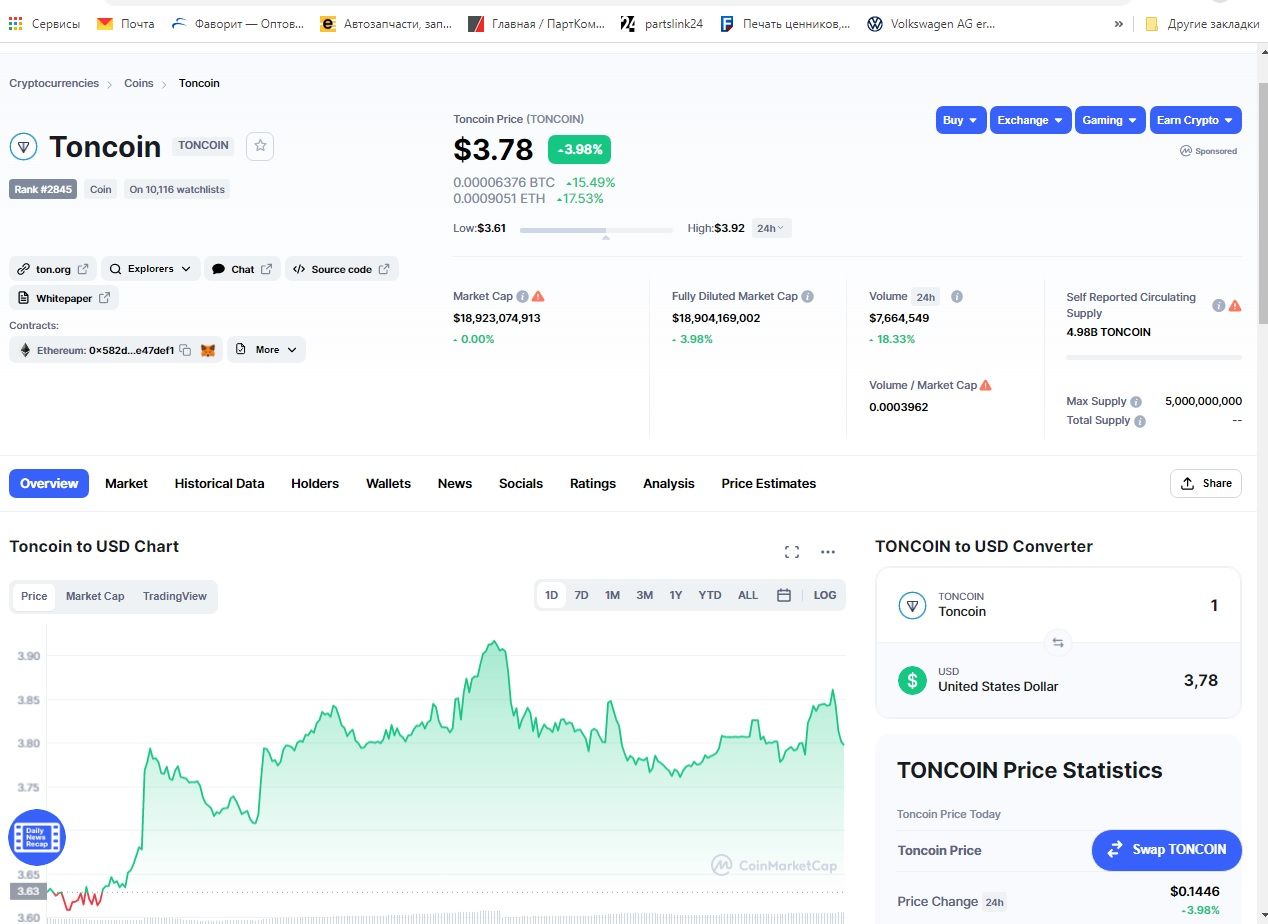
Task: Click the Toncoin logo icon beside title
Action: 23,147
